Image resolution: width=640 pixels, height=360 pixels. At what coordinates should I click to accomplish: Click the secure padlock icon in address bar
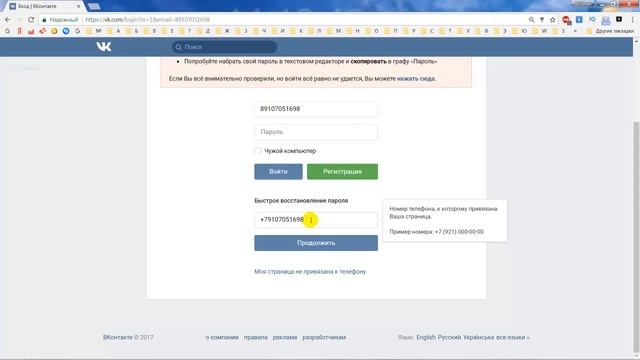(44, 20)
